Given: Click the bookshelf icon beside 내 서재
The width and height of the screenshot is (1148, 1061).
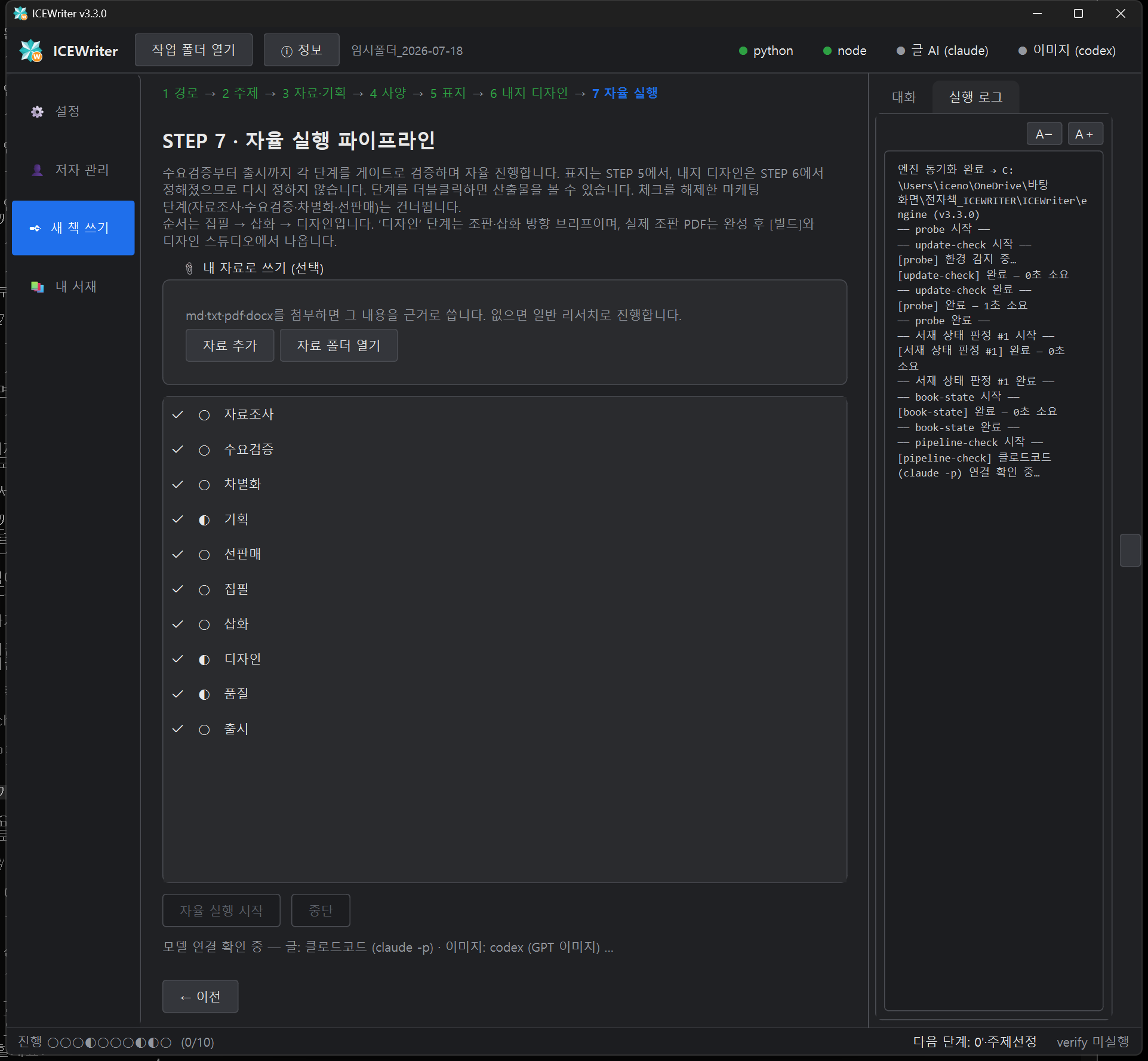Looking at the screenshot, I should (x=37, y=287).
